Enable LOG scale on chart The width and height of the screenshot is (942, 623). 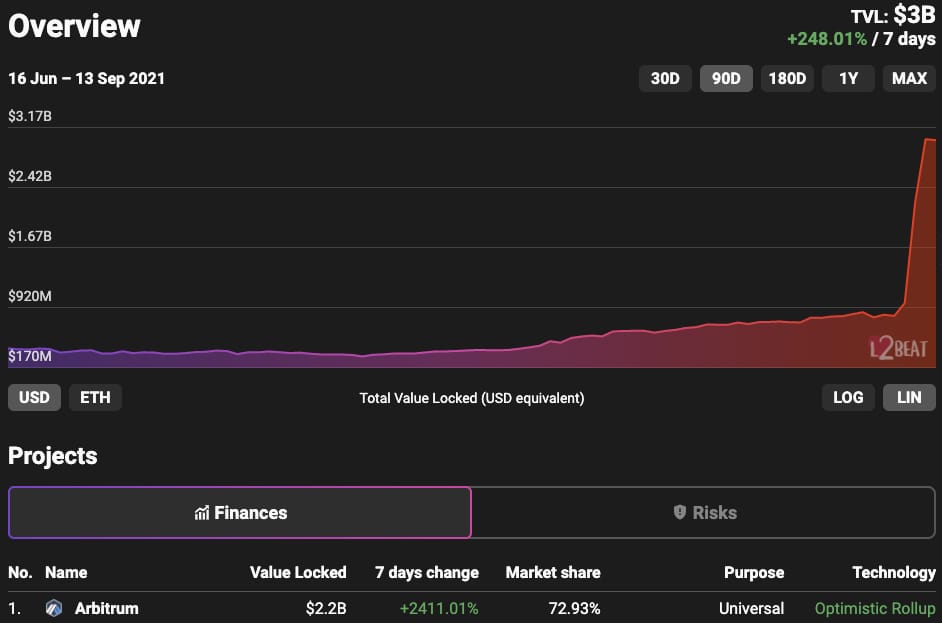coord(848,398)
